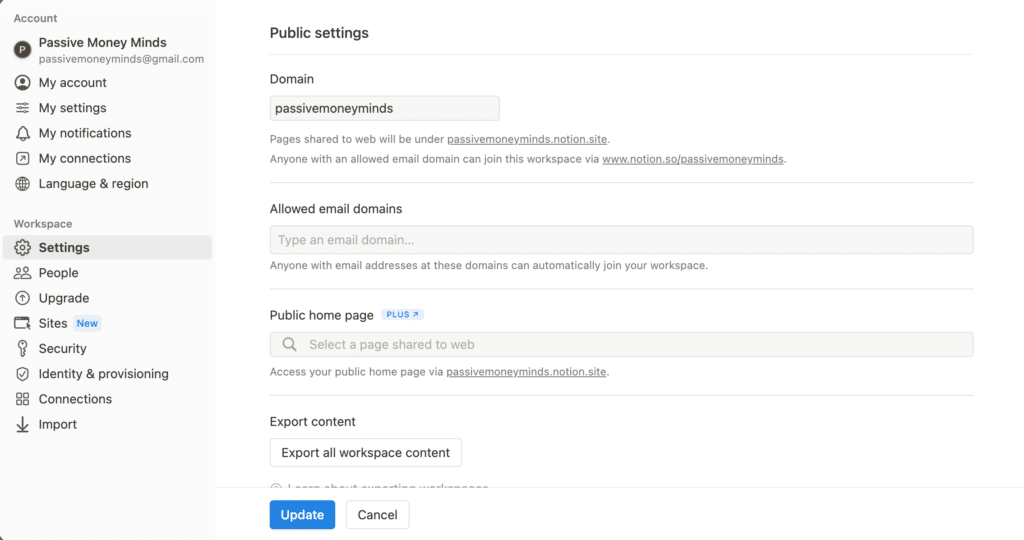Screen dimensions: 1024x540
Task: Click Export all workspace content
Action: [x=366, y=453]
